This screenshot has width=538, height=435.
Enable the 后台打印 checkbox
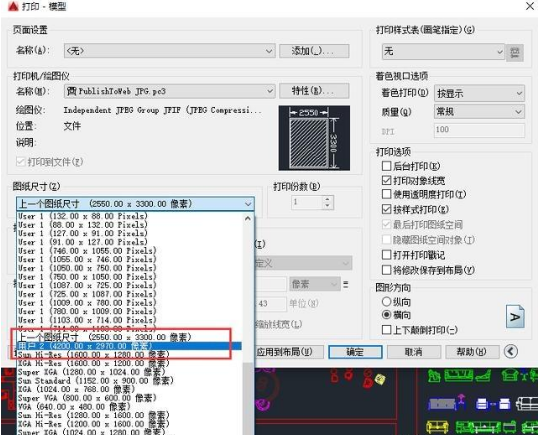point(386,166)
